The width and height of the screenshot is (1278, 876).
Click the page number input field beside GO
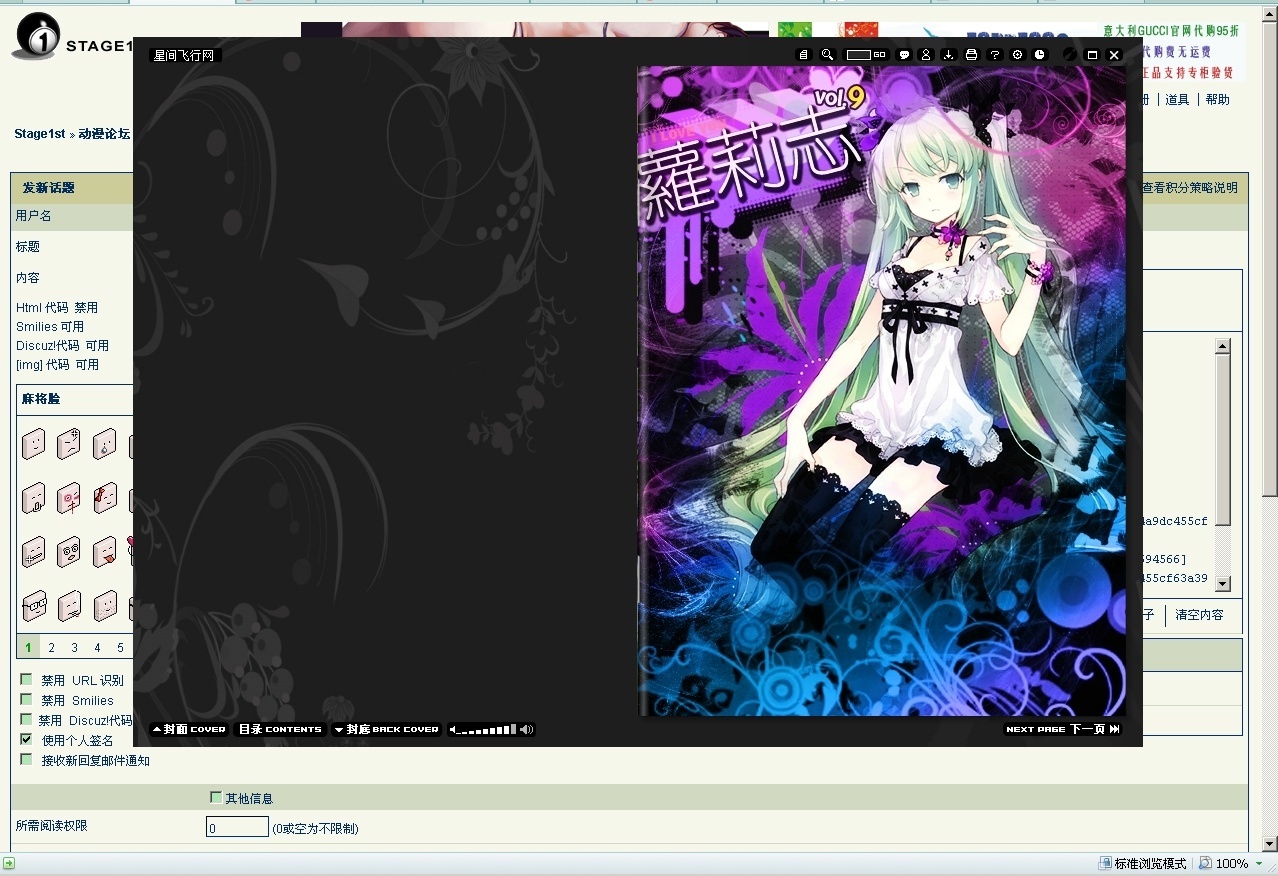pos(858,55)
